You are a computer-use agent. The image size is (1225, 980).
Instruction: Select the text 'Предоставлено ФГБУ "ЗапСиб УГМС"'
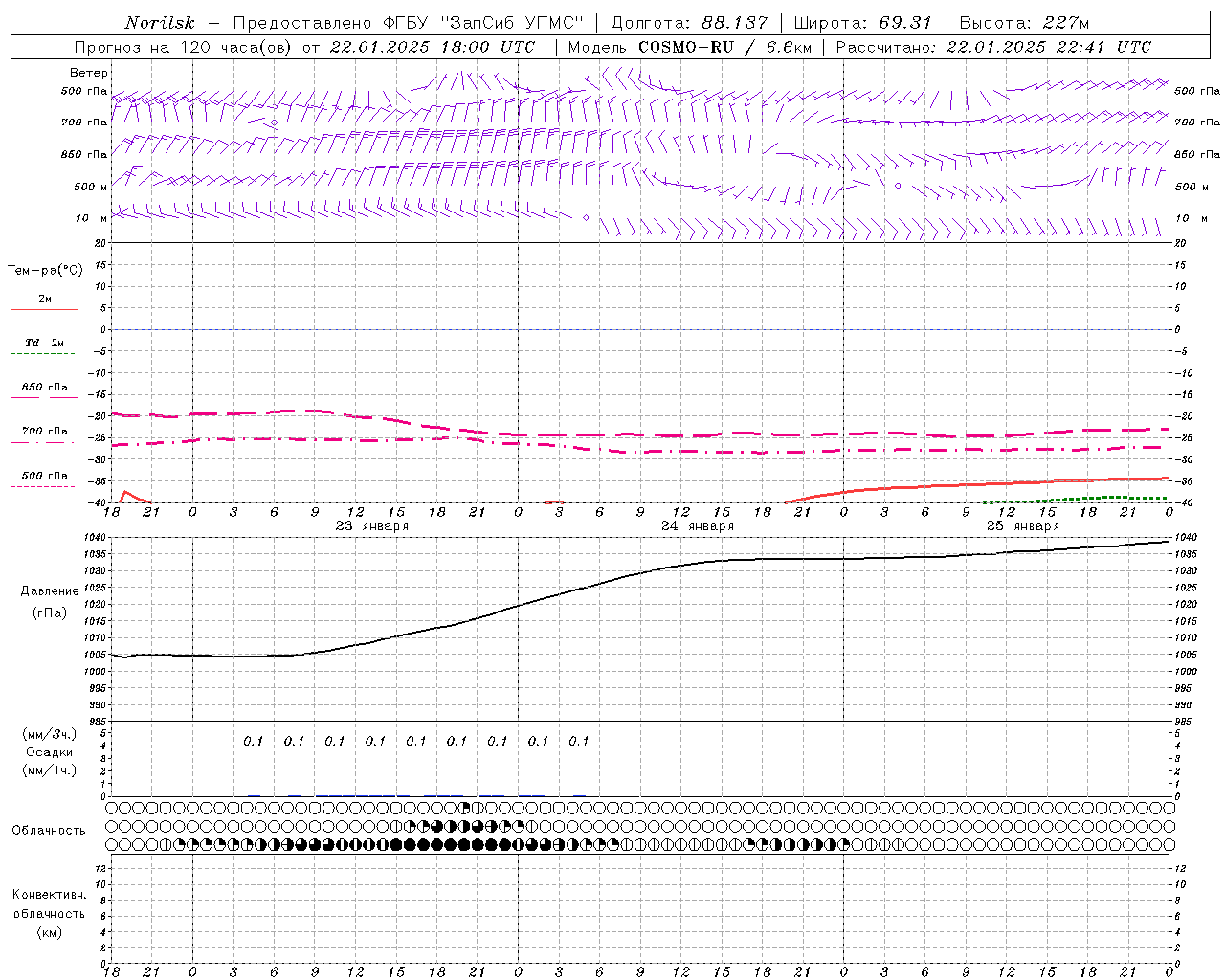pyautogui.click(x=409, y=23)
